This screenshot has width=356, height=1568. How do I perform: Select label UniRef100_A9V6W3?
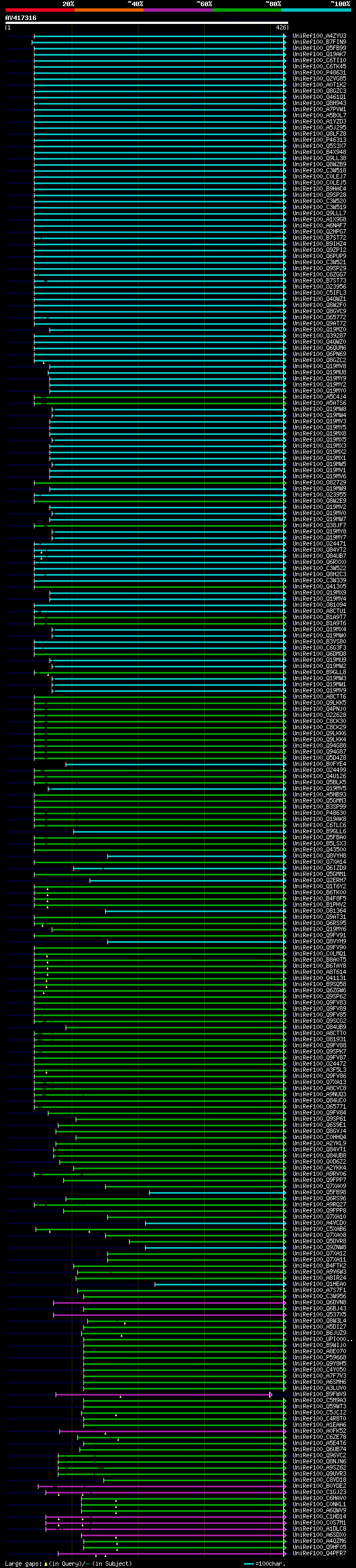point(319,1272)
